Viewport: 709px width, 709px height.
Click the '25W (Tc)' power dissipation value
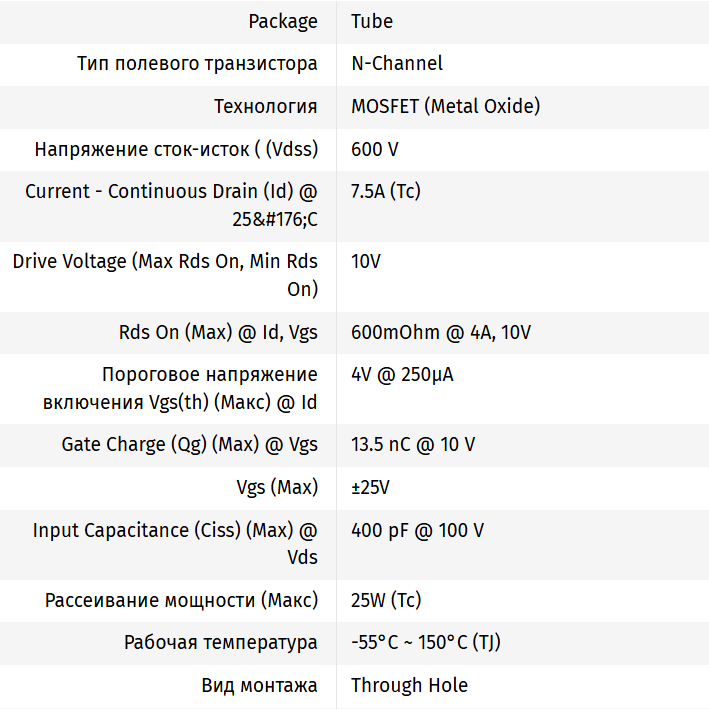coord(386,600)
